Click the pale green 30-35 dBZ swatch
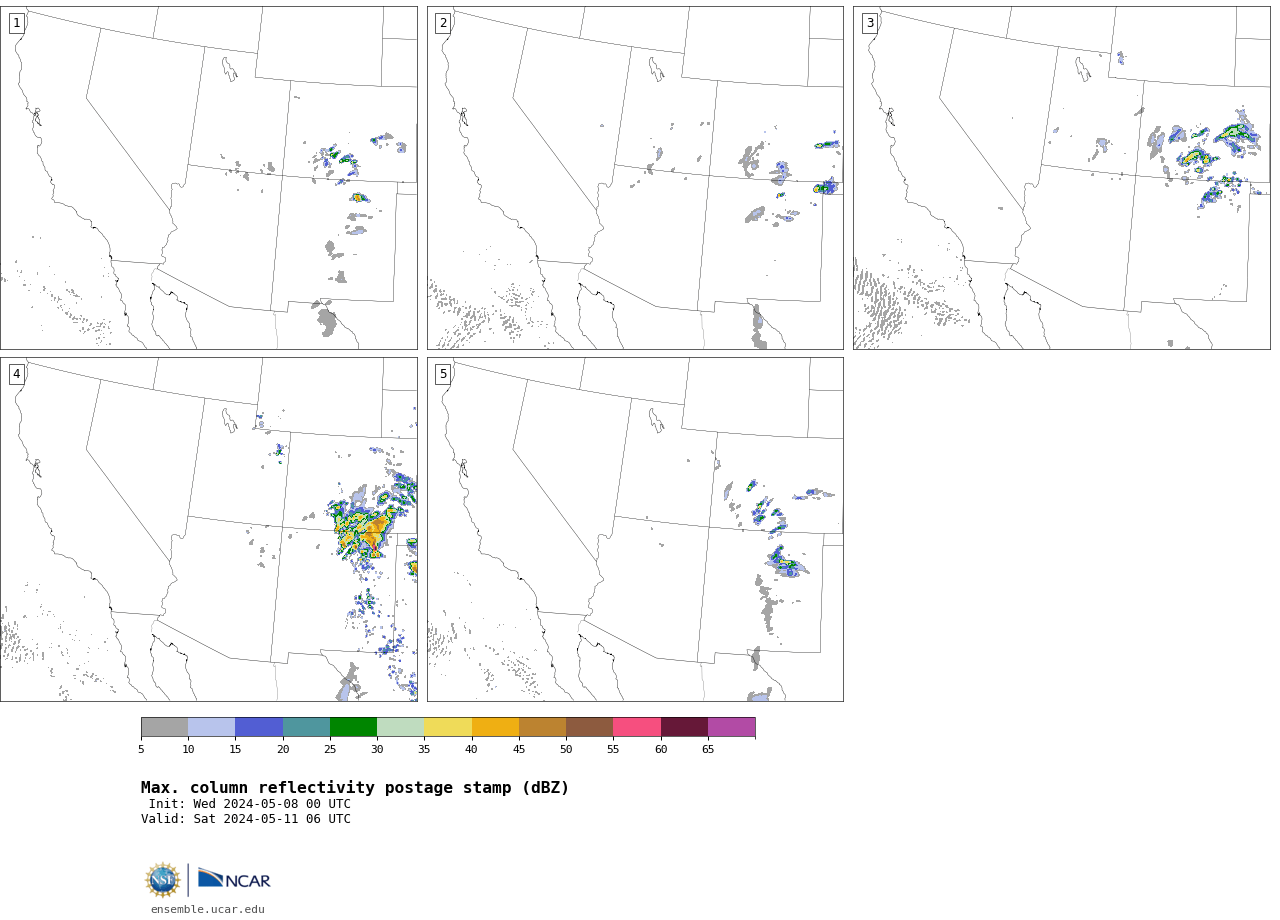Viewport: 1280px width, 920px height. pyautogui.click(x=401, y=727)
